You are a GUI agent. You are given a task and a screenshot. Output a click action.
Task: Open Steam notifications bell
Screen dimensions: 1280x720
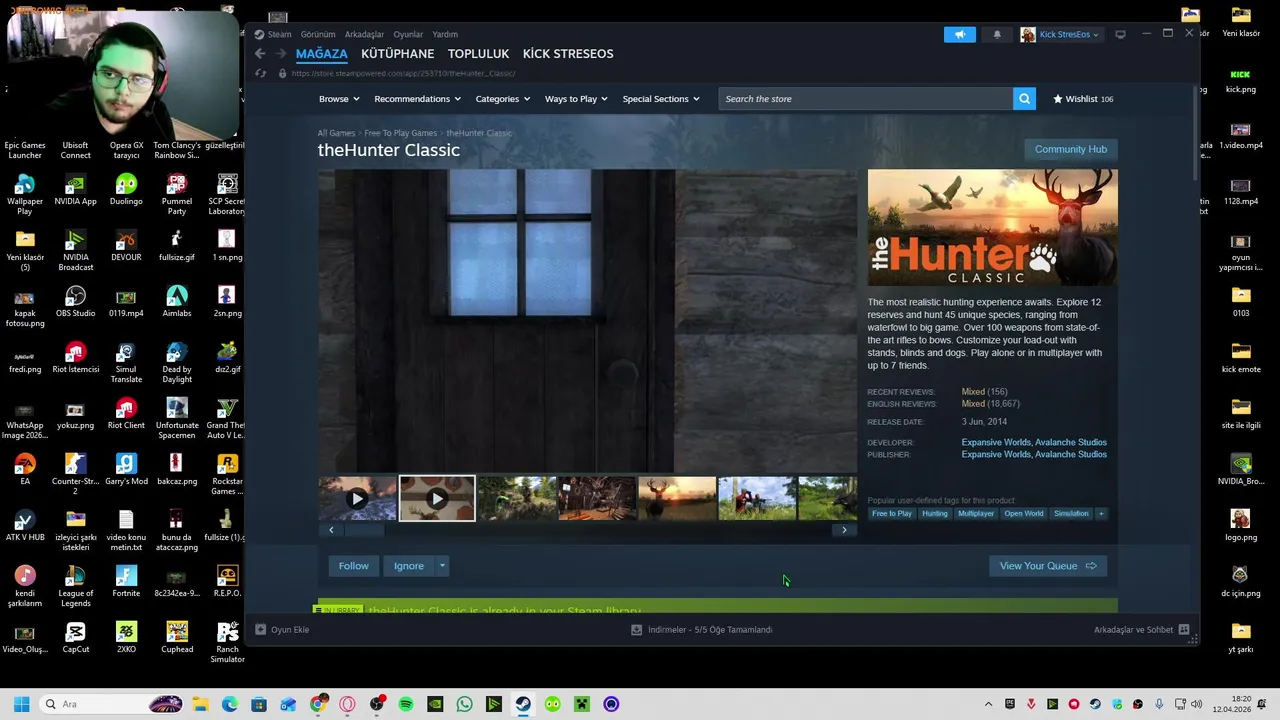pos(997,34)
